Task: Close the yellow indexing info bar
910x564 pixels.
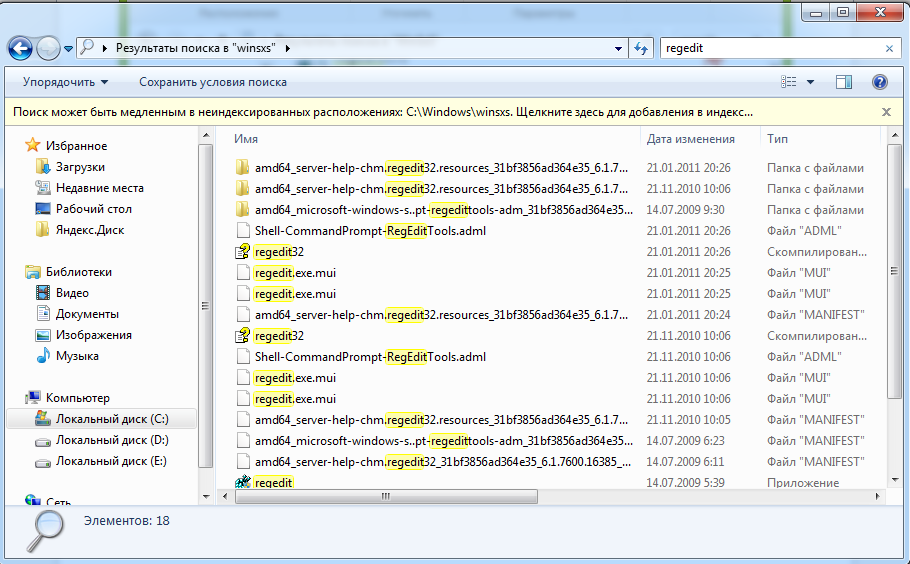Action: click(886, 113)
